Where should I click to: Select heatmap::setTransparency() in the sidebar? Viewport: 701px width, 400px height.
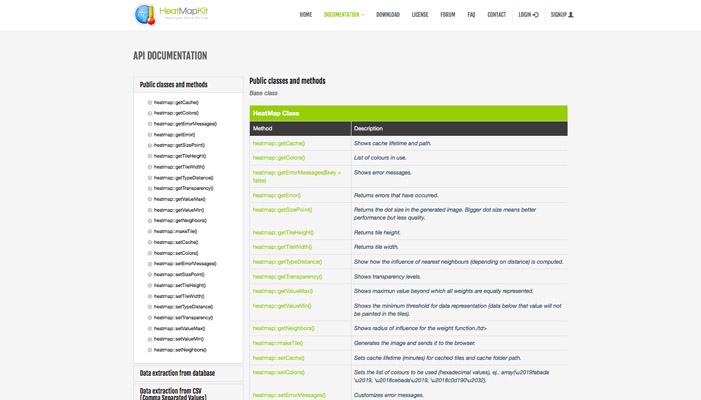point(183,317)
